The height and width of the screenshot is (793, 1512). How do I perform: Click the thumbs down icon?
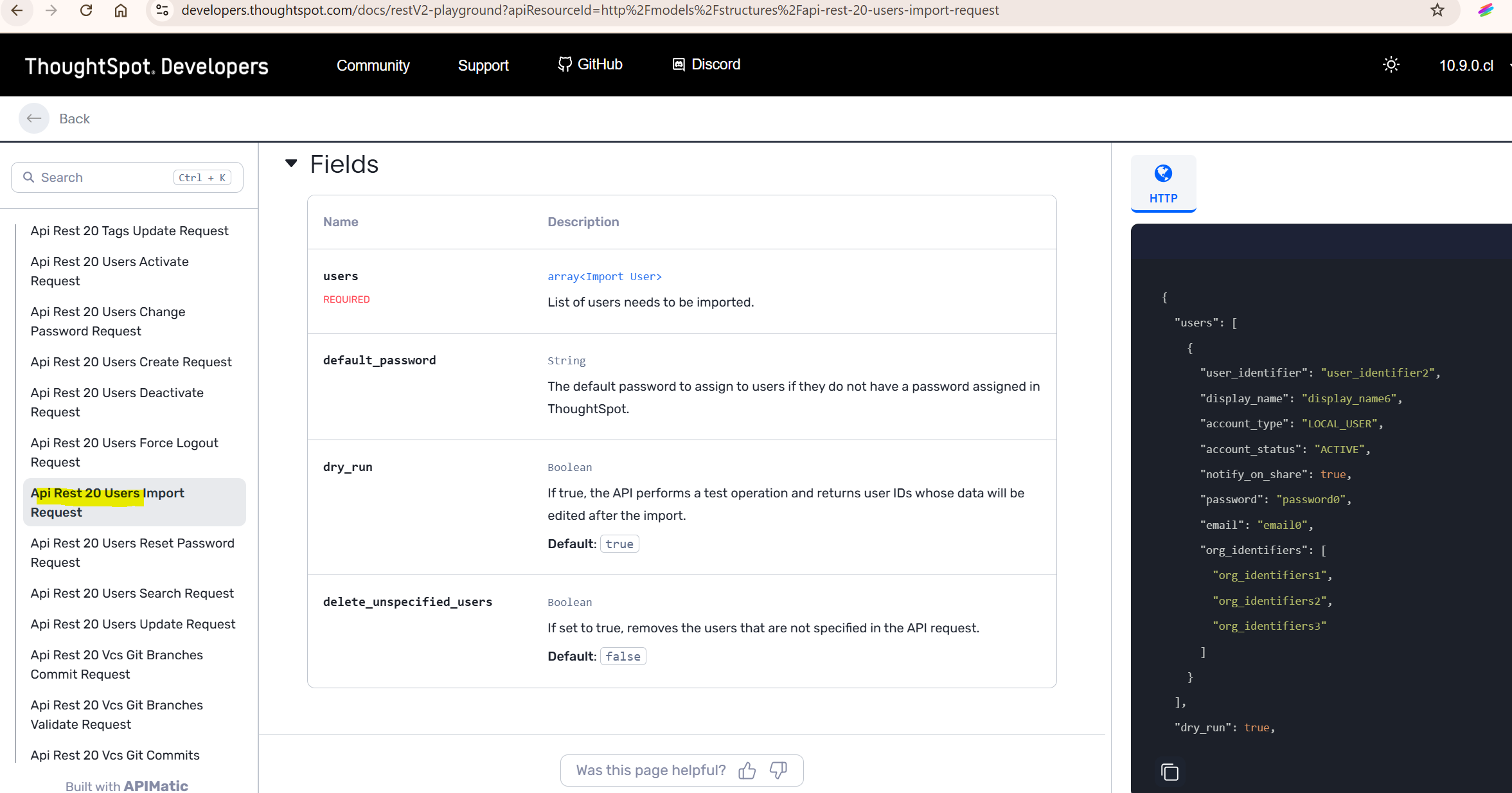click(x=779, y=771)
